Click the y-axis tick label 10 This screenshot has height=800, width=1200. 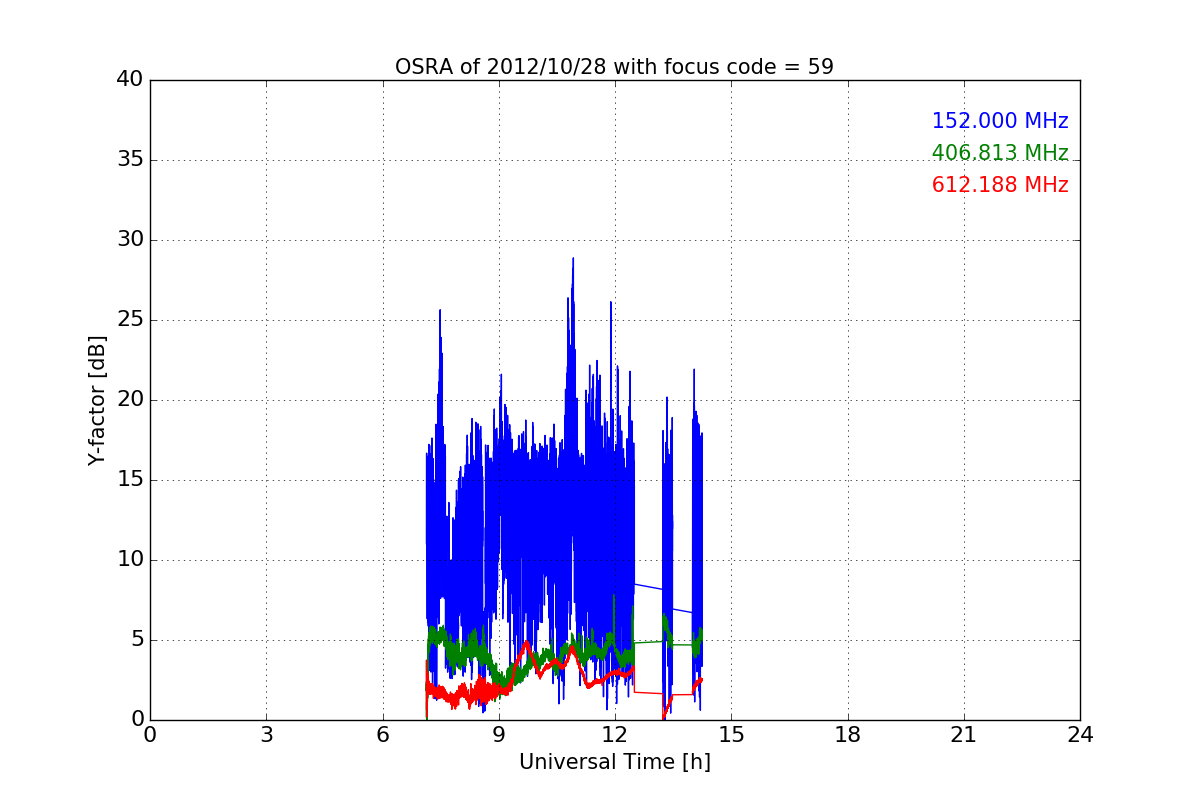point(130,560)
